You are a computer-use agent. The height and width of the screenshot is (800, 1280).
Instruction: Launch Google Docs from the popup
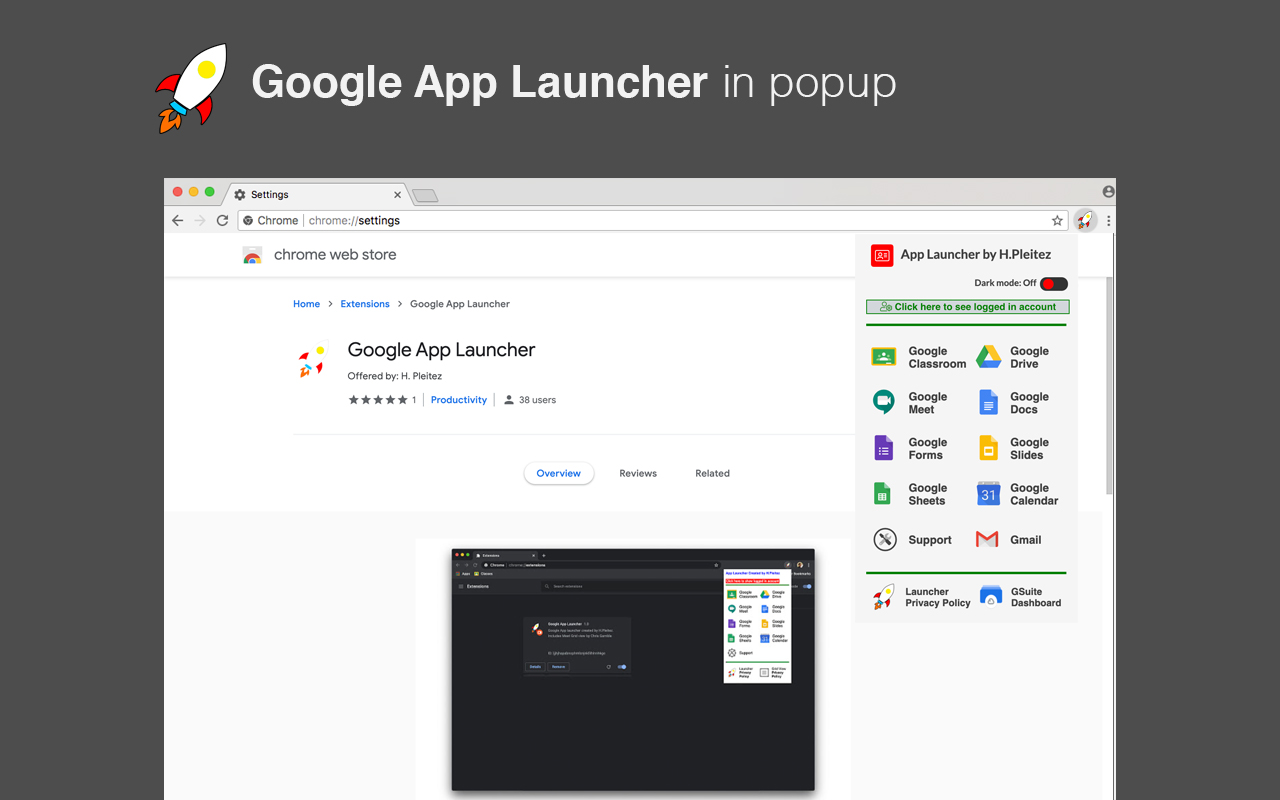(x=1013, y=403)
